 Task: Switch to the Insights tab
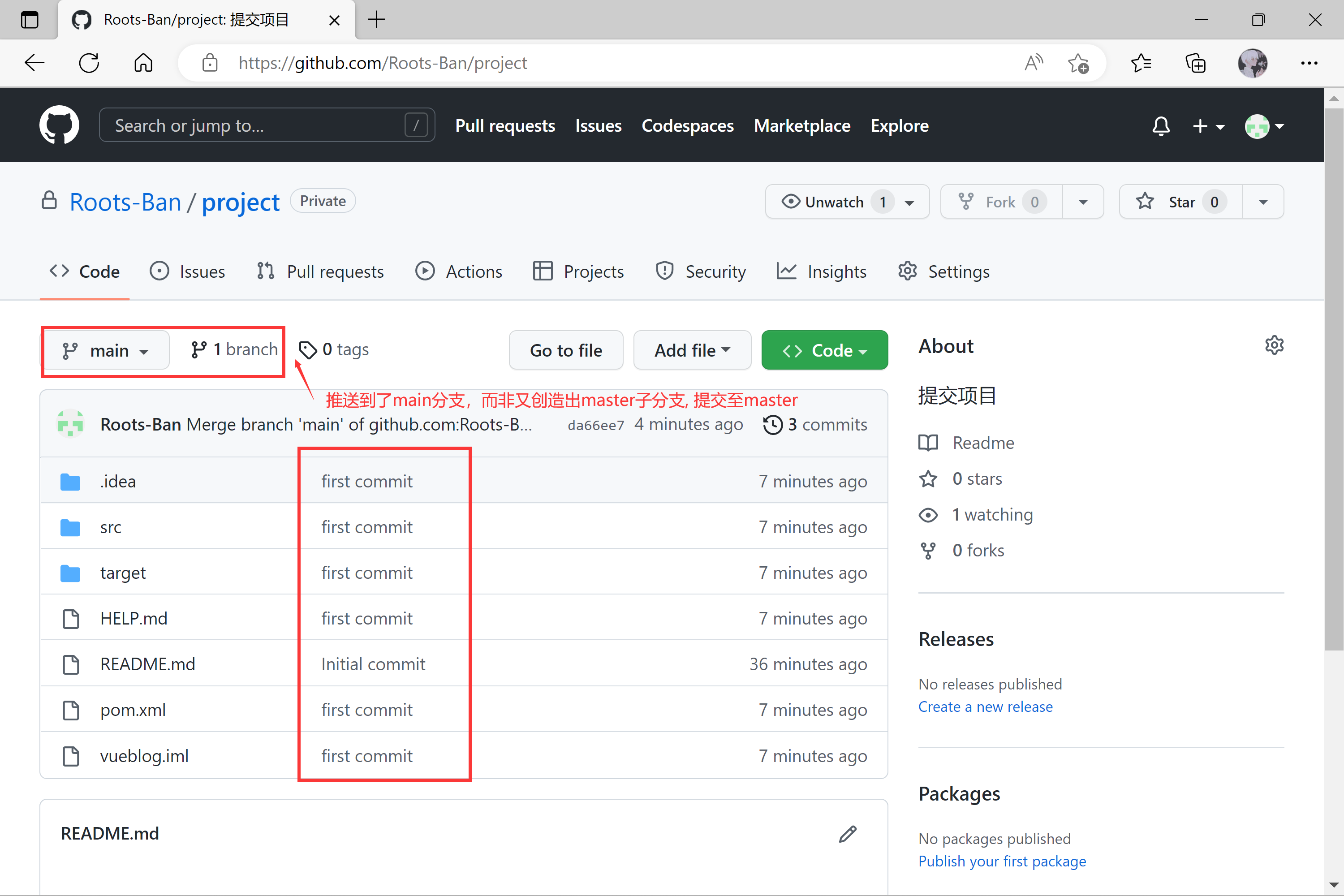[822, 271]
